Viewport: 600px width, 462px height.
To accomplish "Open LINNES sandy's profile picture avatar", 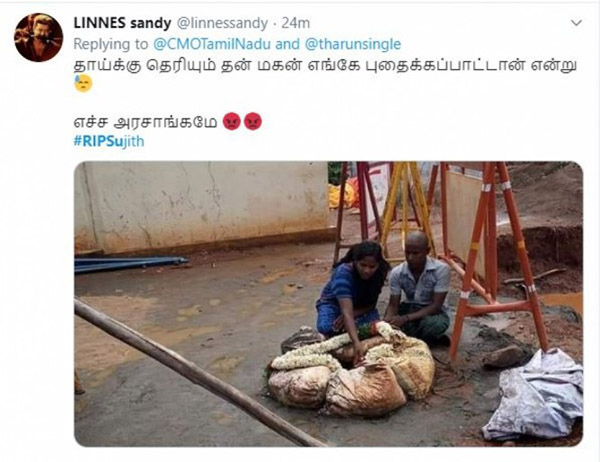I will 38,37.
